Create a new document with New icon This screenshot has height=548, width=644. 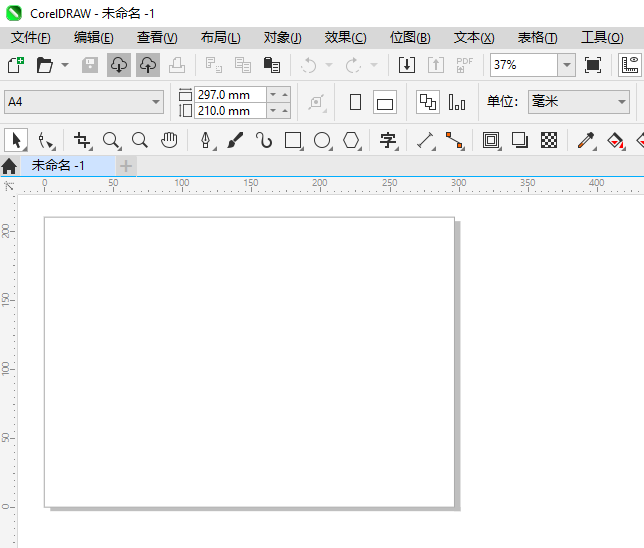coord(16,65)
